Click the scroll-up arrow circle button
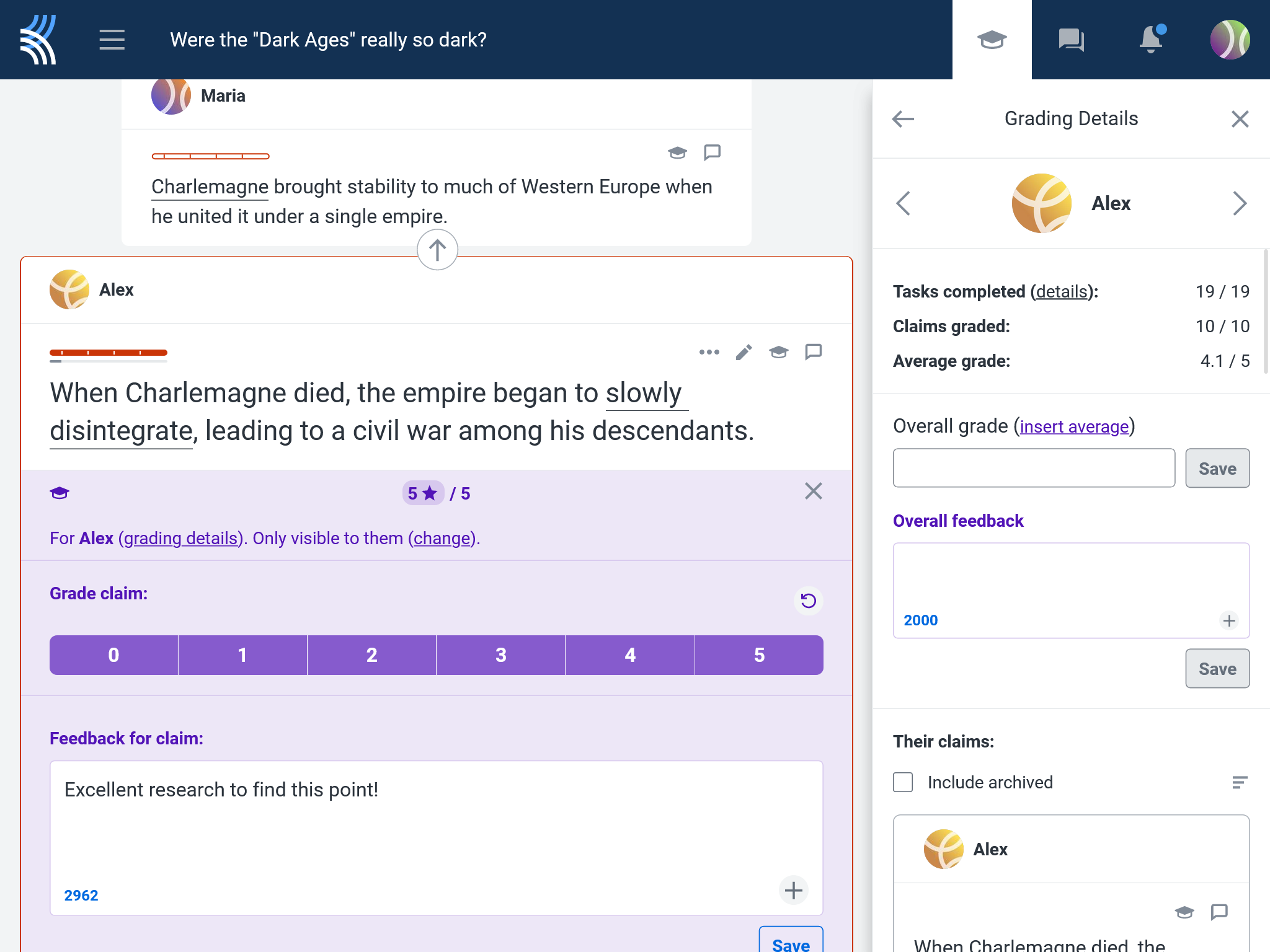 [437, 250]
